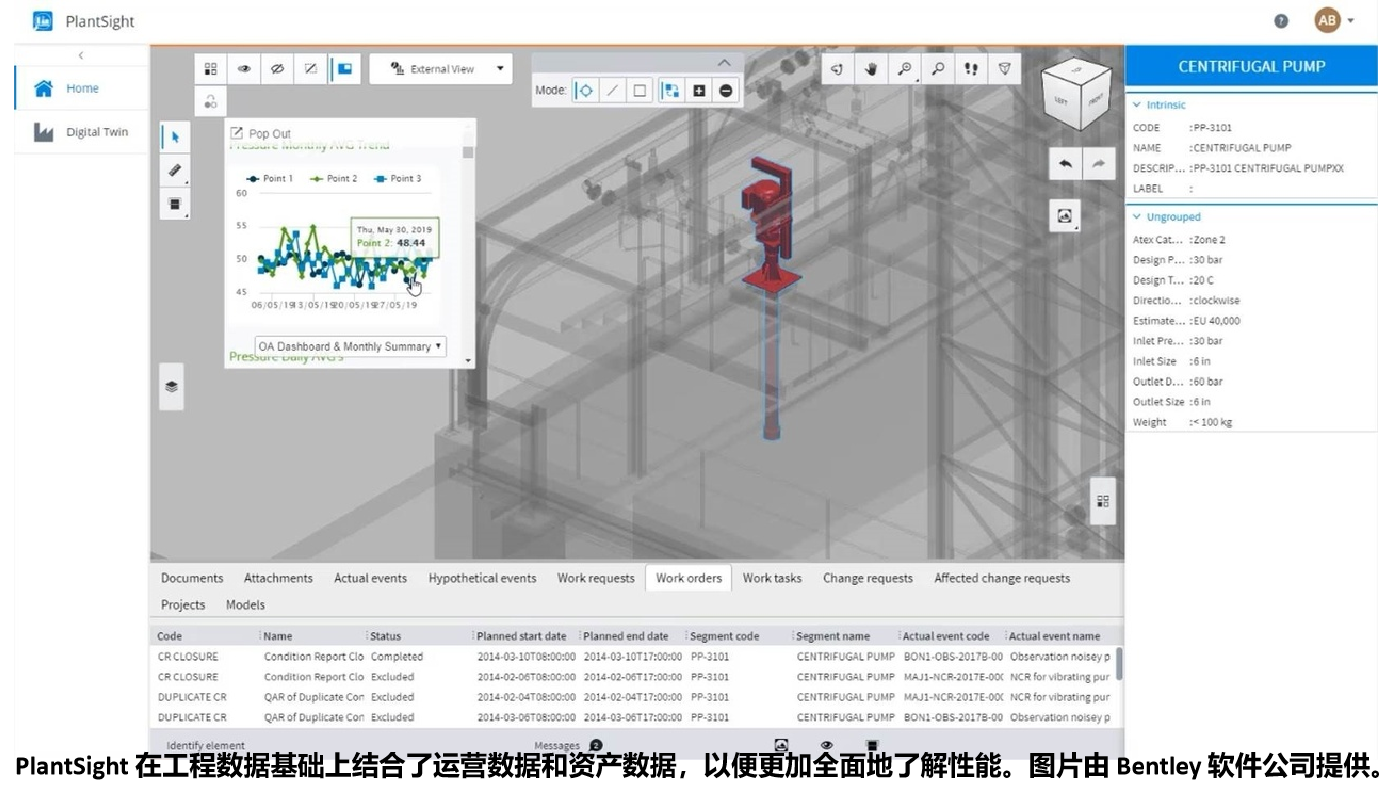Open the Work requests tab

click(x=596, y=578)
